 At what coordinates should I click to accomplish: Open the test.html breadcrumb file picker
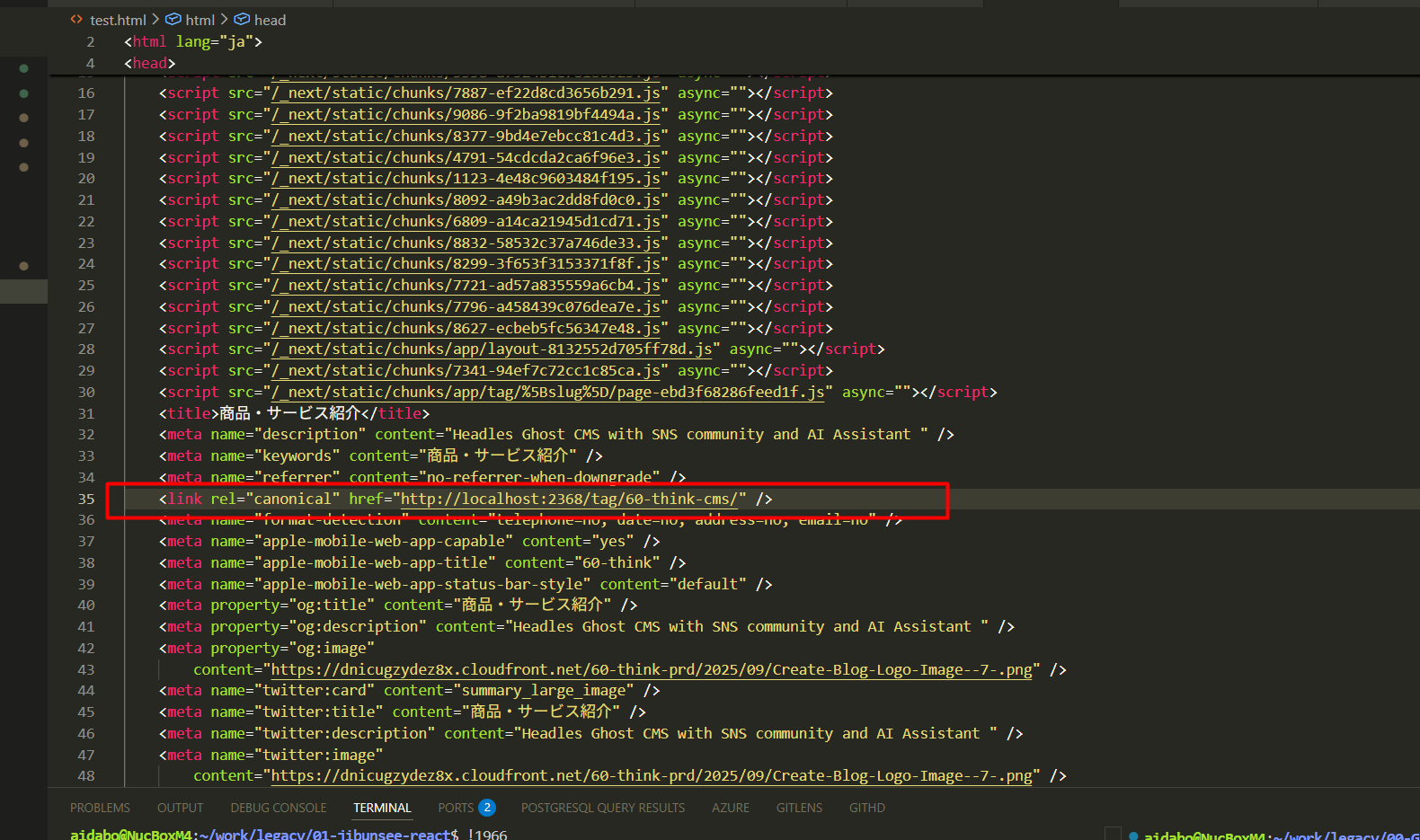118,20
